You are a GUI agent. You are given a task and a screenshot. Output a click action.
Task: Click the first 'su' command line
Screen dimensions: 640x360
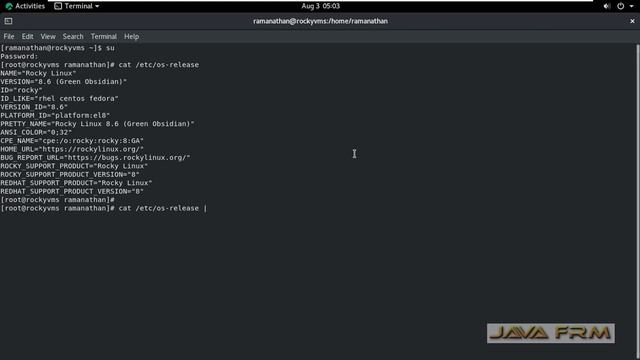pyautogui.click(x=57, y=48)
